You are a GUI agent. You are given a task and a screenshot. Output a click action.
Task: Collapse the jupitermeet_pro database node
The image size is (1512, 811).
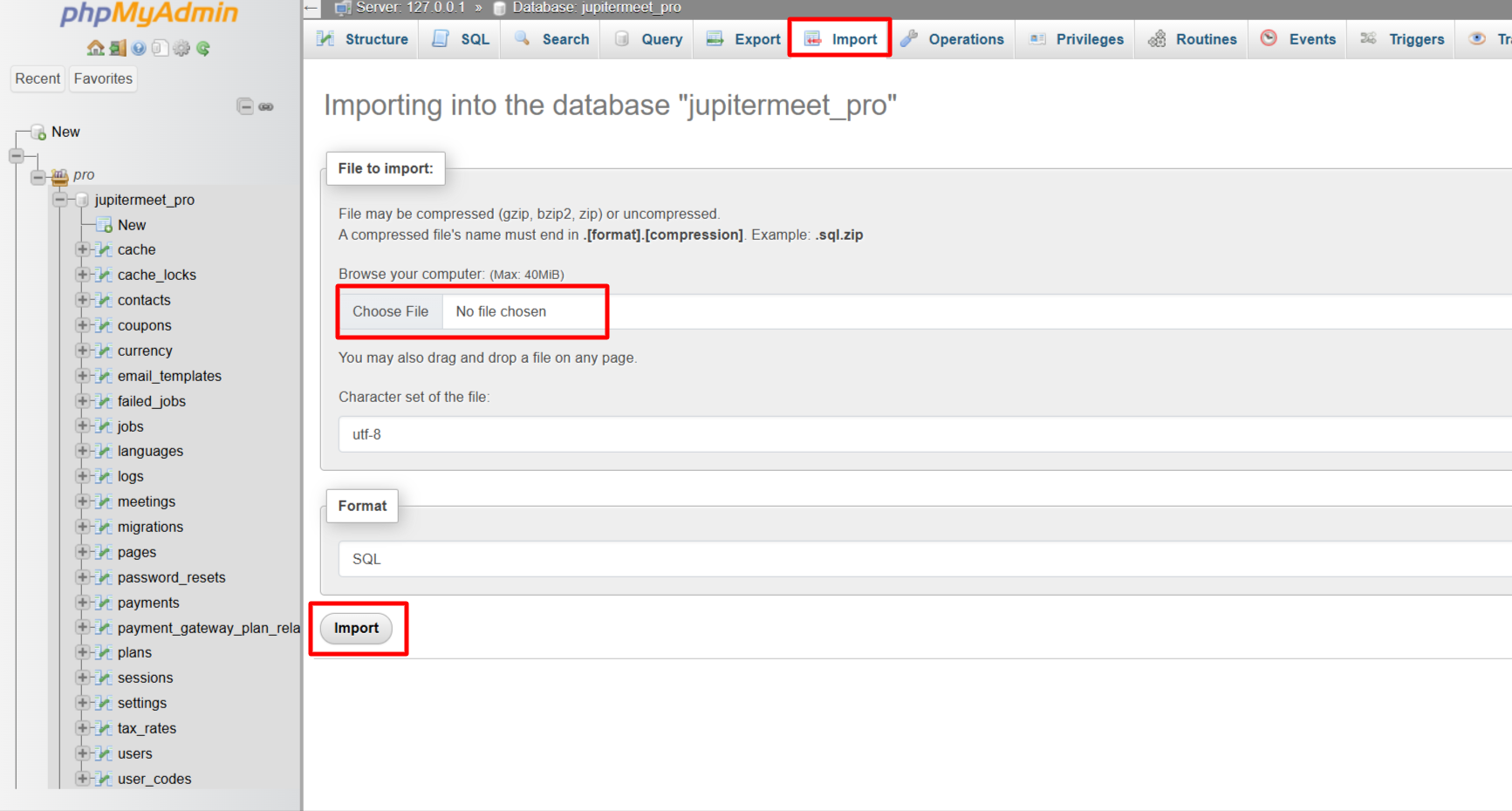tap(59, 200)
